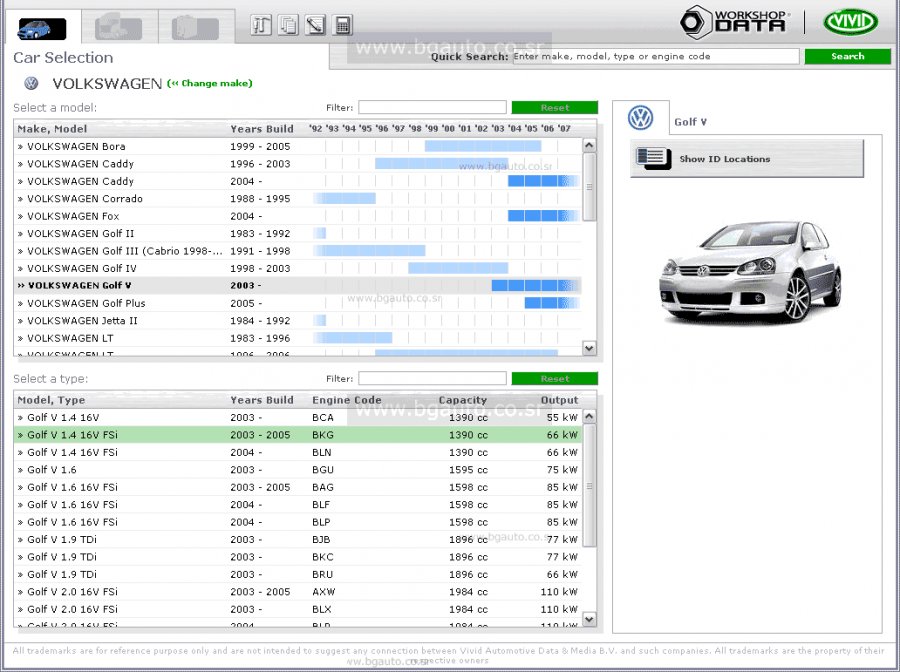Click the Engine Code column header
The height and width of the screenshot is (672, 900).
coord(347,400)
